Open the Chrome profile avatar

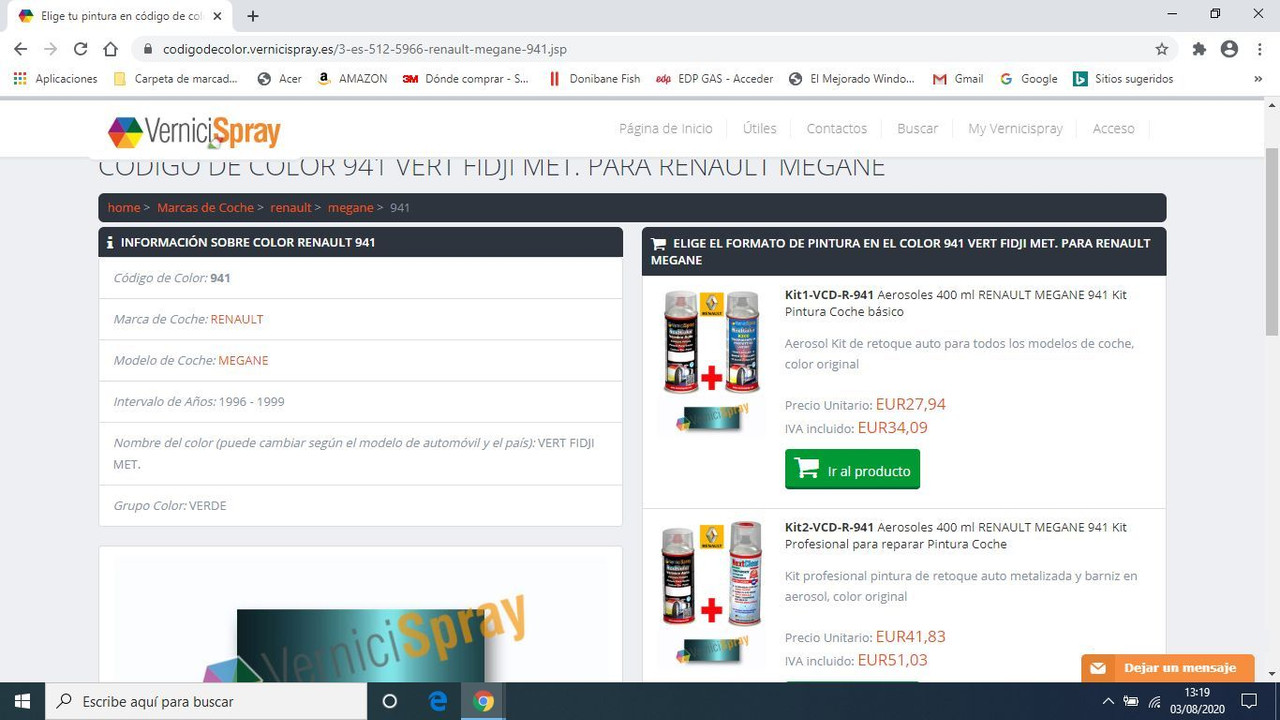pos(1229,49)
